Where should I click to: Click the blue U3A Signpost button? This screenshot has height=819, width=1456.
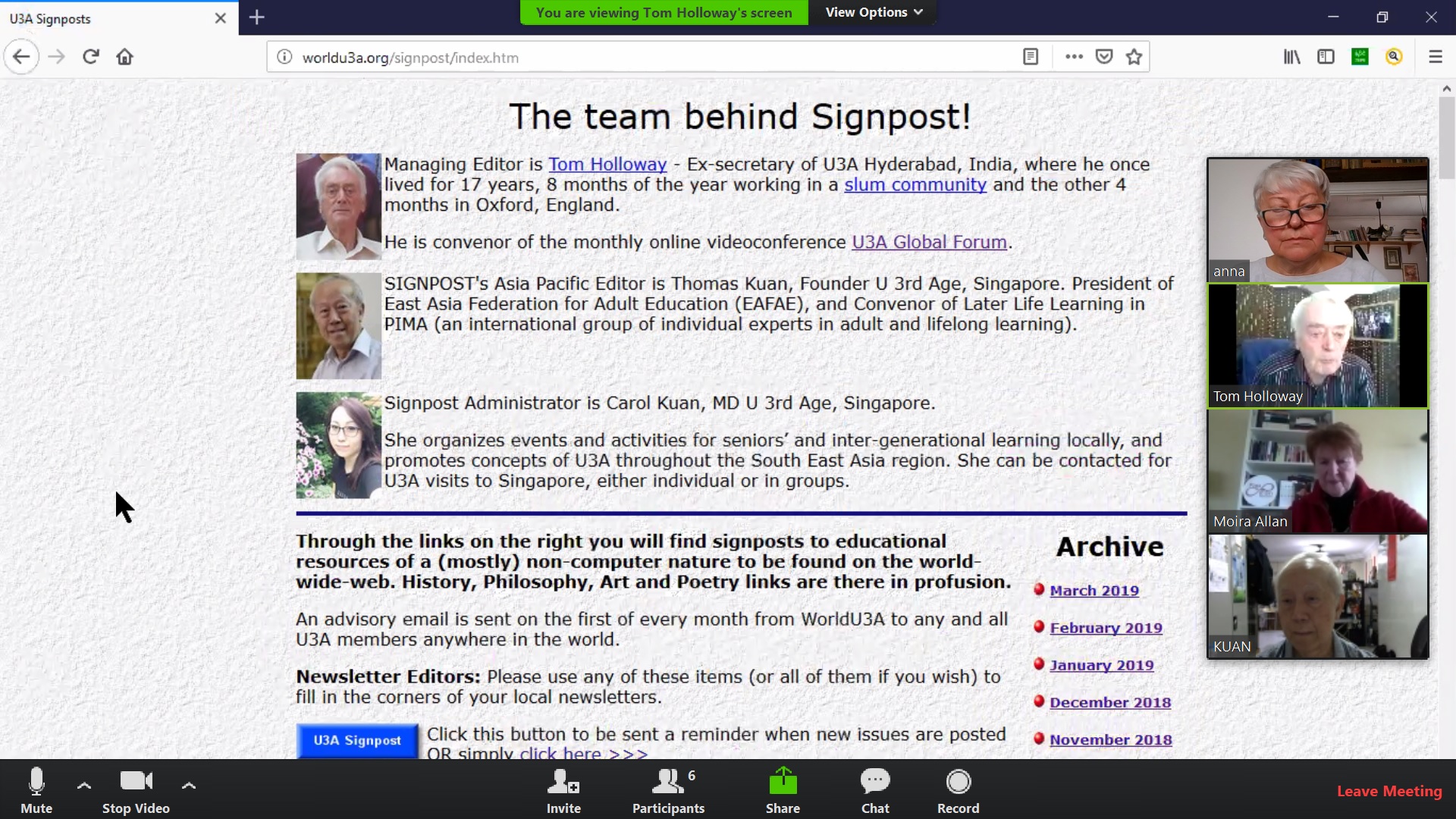tap(357, 741)
